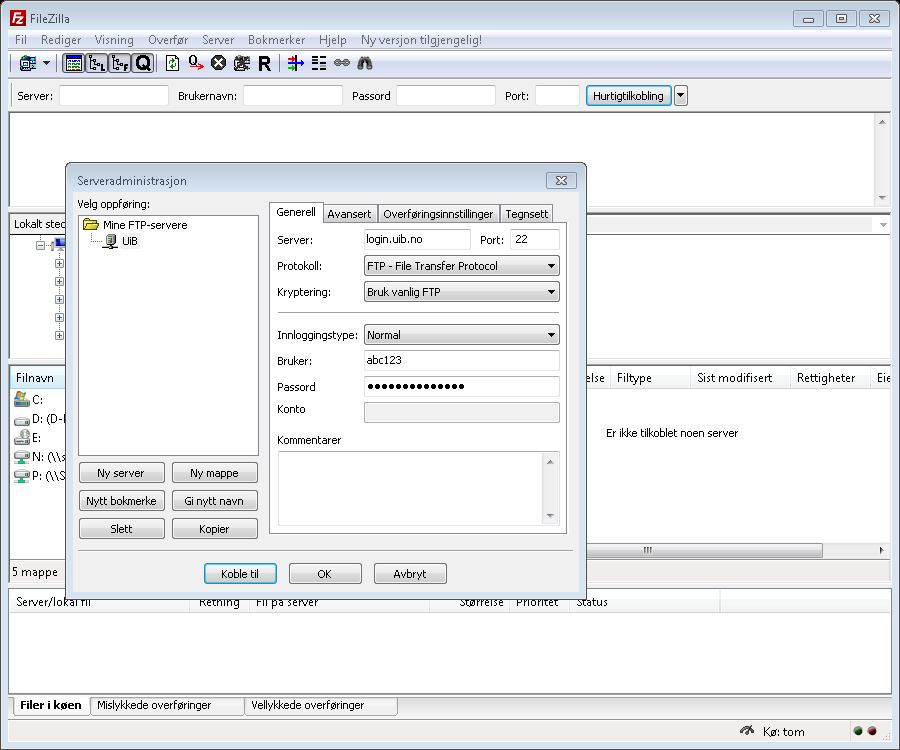The image size is (900, 750).
Task: Click the reconnect R icon
Action: 264,63
